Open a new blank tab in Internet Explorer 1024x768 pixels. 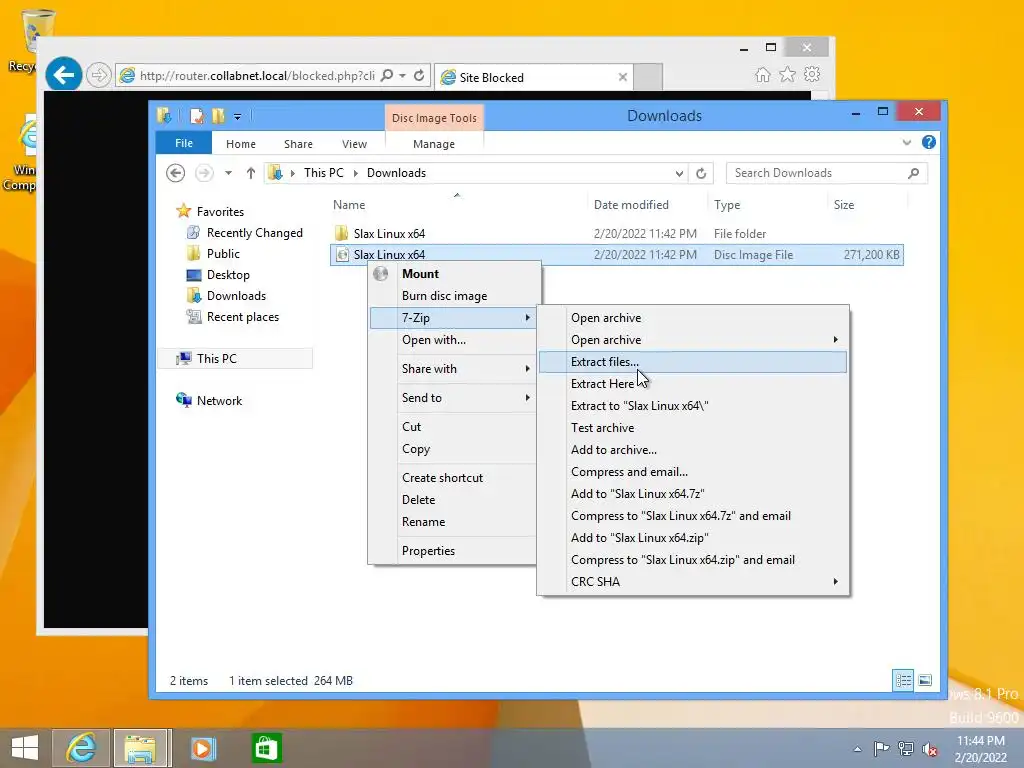[x=648, y=77]
